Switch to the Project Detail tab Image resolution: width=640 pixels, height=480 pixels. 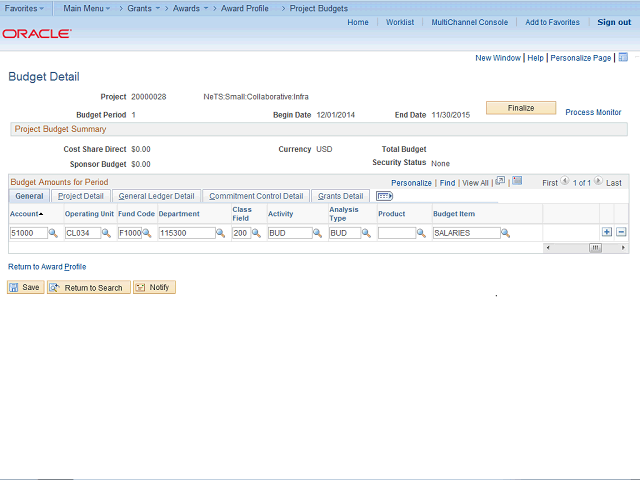tap(80, 196)
